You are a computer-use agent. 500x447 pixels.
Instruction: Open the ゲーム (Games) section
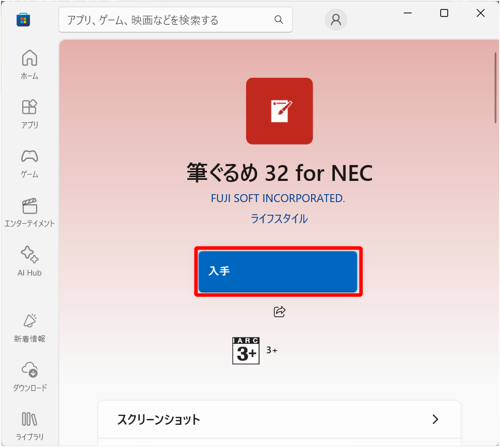coord(30,163)
